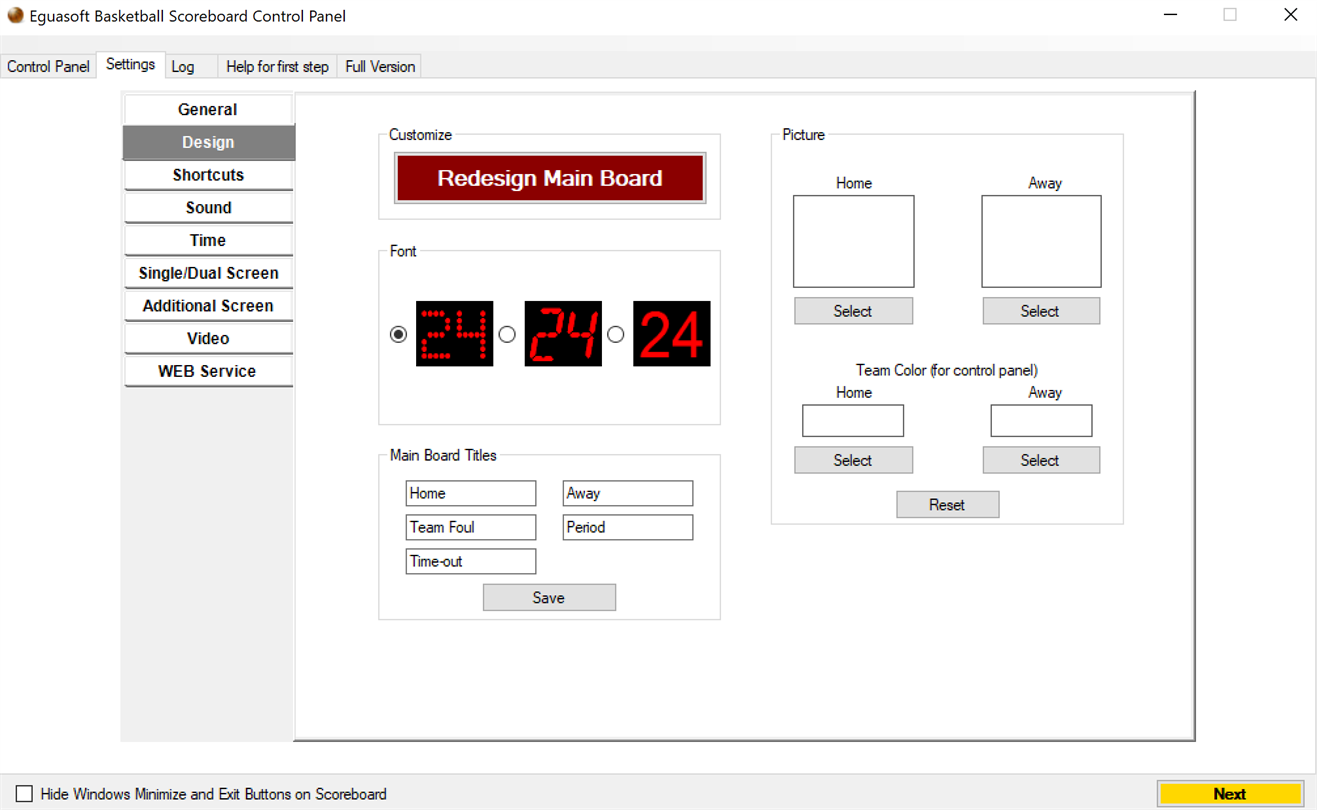Select an Away team picture
Screen dimensions: 1317x810
(x=1040, y=311)
